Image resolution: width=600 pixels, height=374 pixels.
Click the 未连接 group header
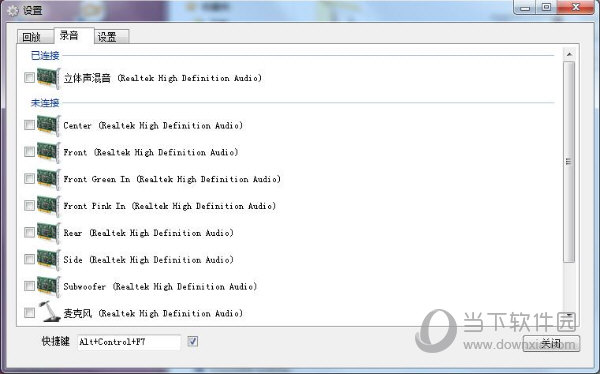pos(45,103)
